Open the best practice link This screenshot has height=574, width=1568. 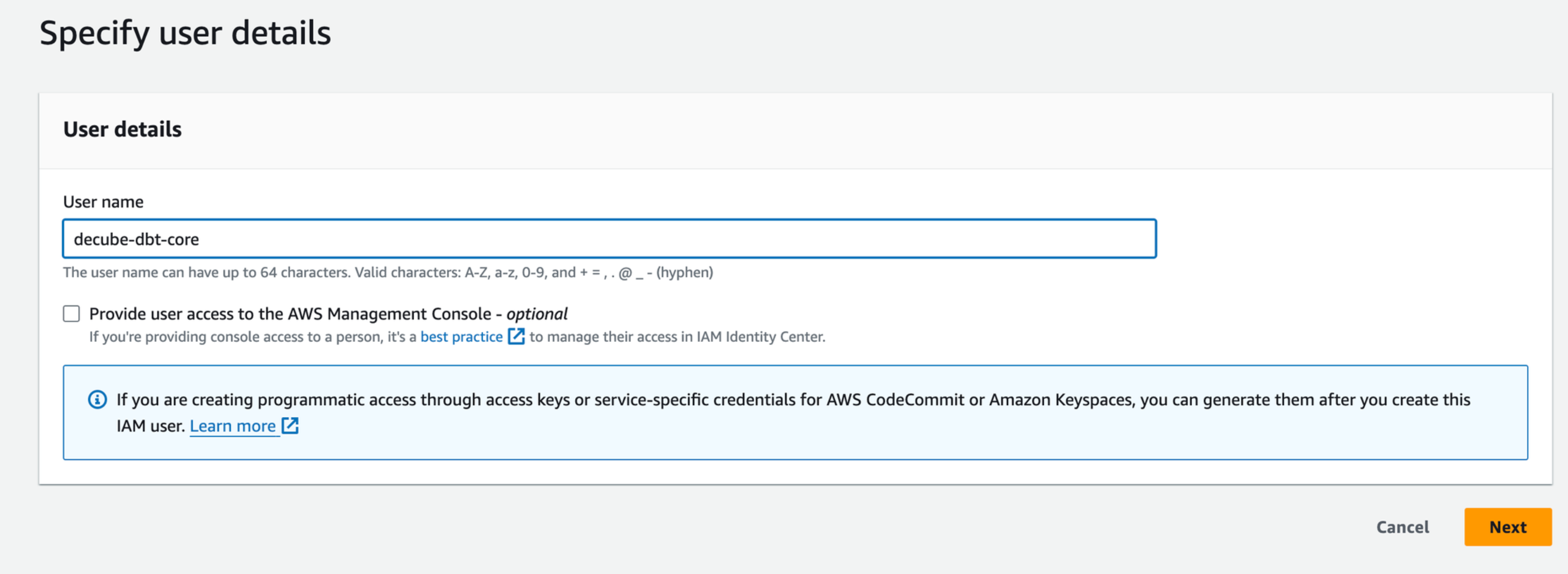click(x=462, y=337)
